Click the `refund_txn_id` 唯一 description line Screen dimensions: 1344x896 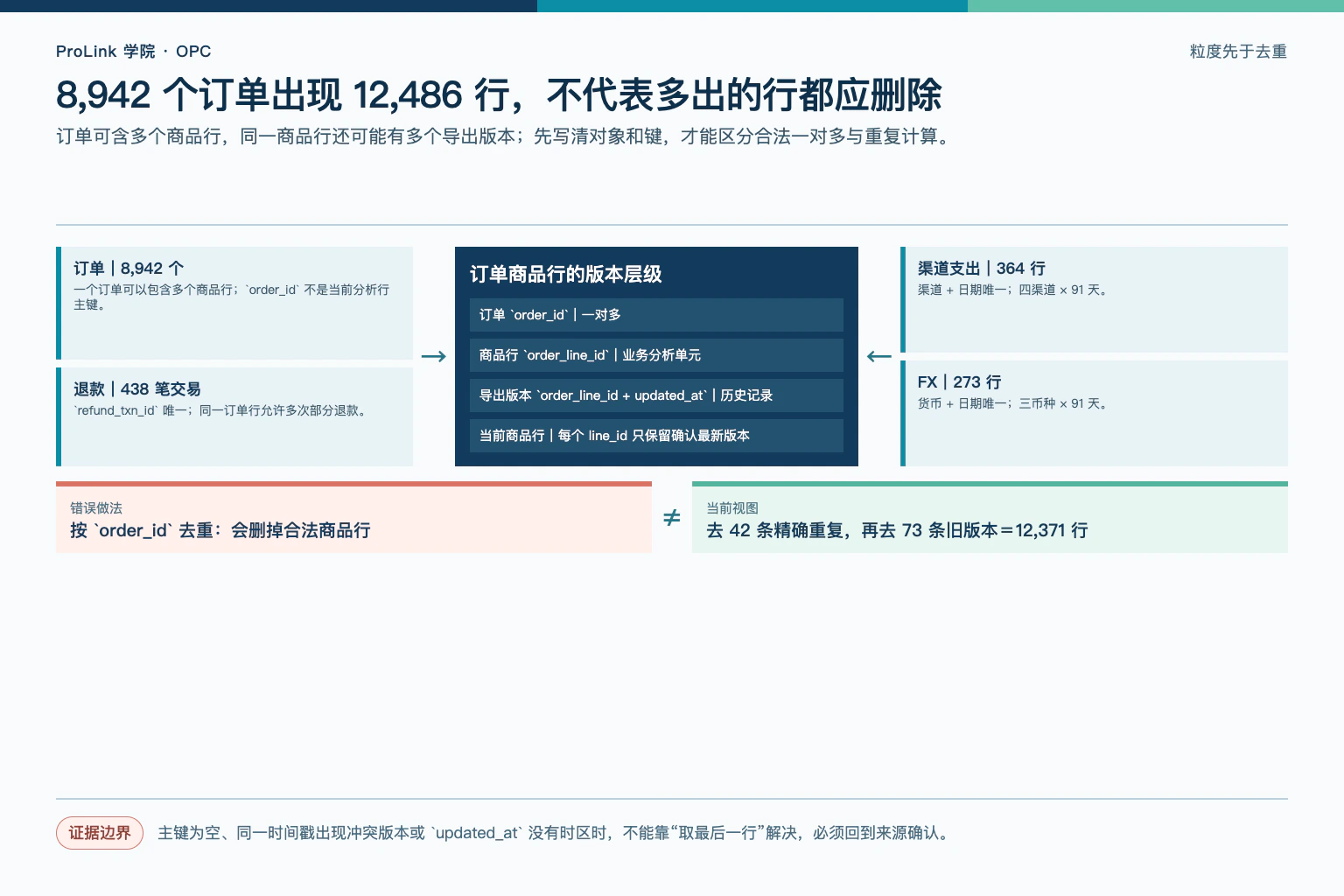pyautogui.click(x=221, y=410)
